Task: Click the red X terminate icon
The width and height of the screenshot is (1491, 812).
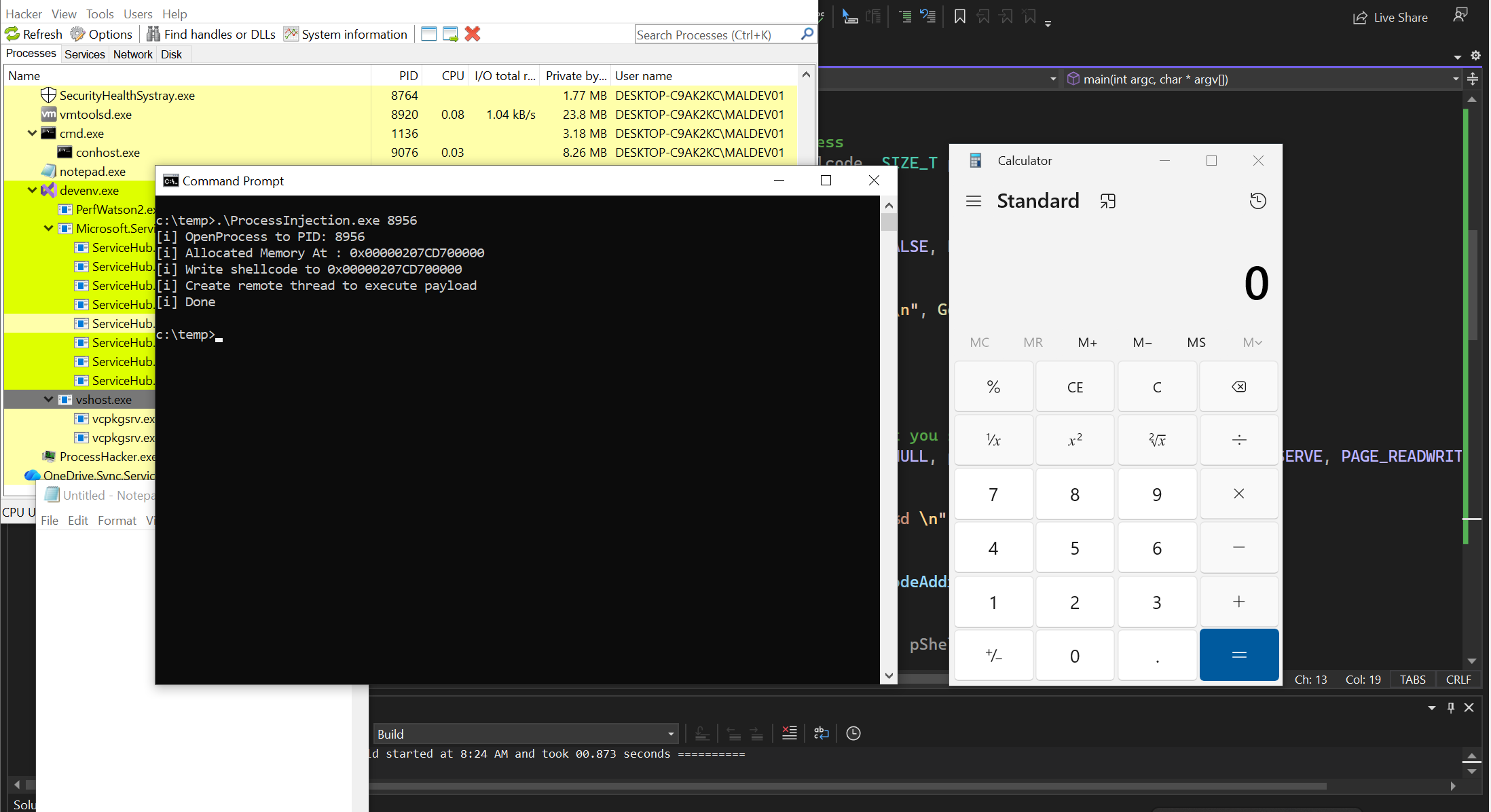Action: (473, 34)
